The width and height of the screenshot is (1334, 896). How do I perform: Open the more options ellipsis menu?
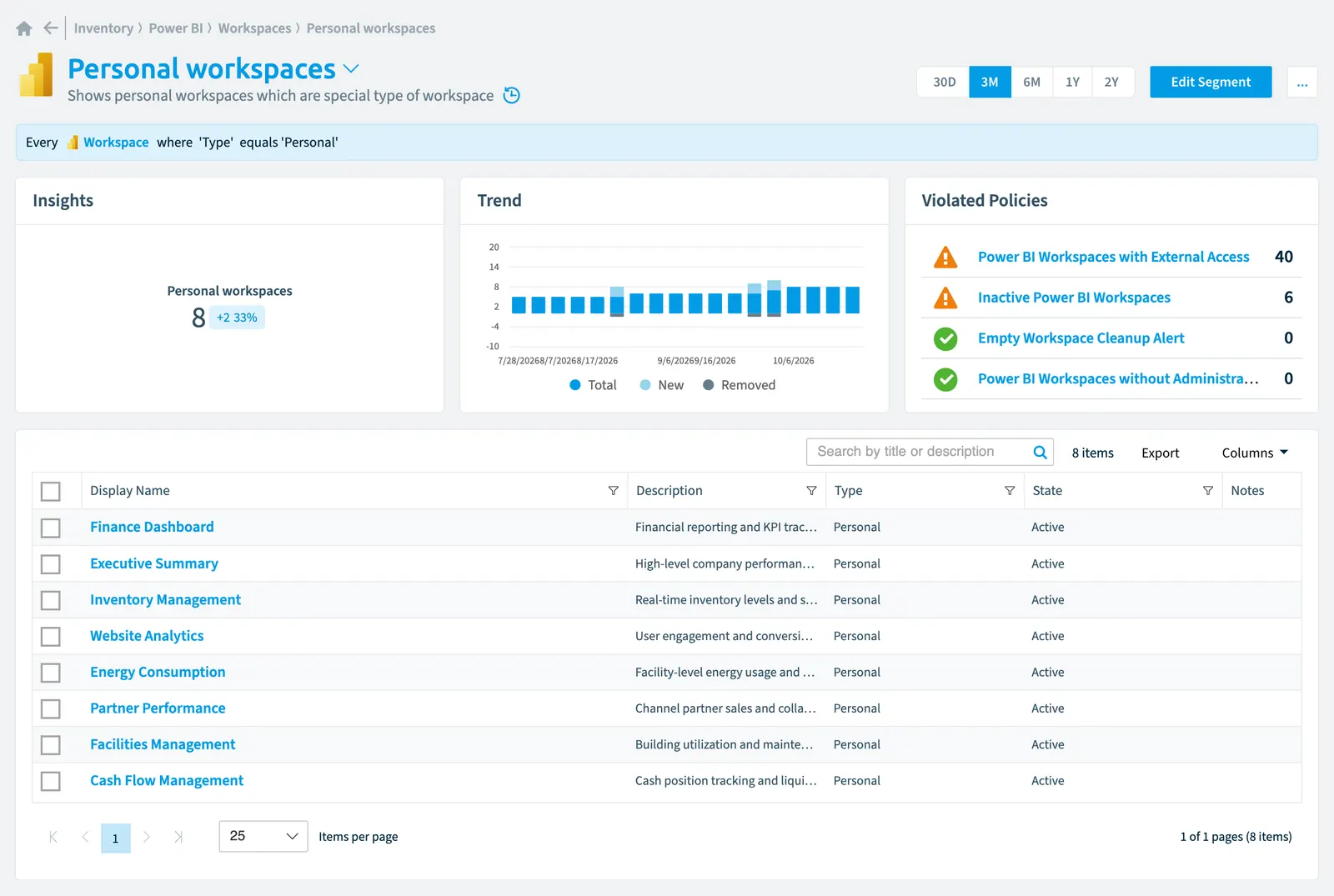click(1302, 82)
